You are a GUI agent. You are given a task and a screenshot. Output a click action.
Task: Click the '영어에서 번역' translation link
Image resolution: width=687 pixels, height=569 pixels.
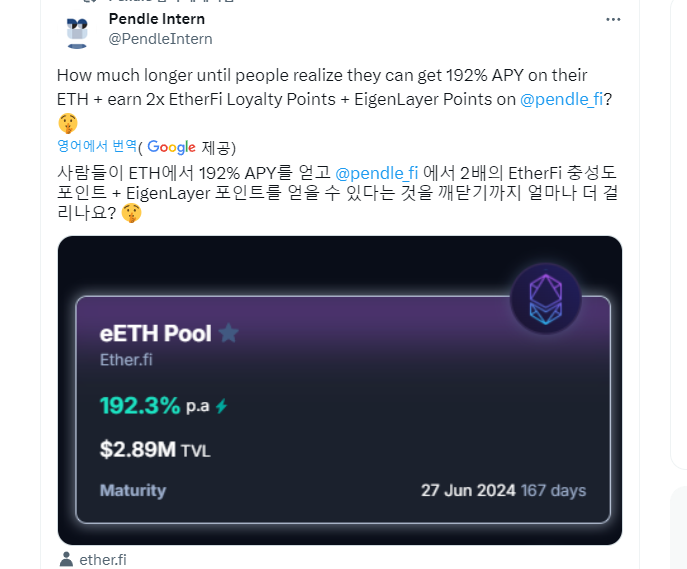click(97, 146)
